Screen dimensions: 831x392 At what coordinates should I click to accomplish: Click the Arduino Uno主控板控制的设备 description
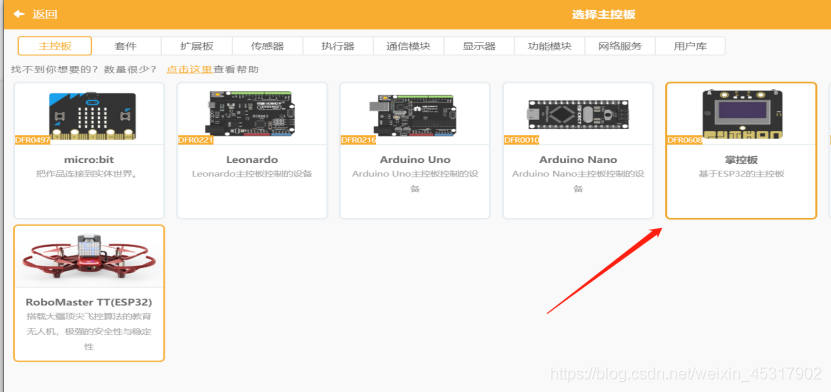(x=415, y=181)
